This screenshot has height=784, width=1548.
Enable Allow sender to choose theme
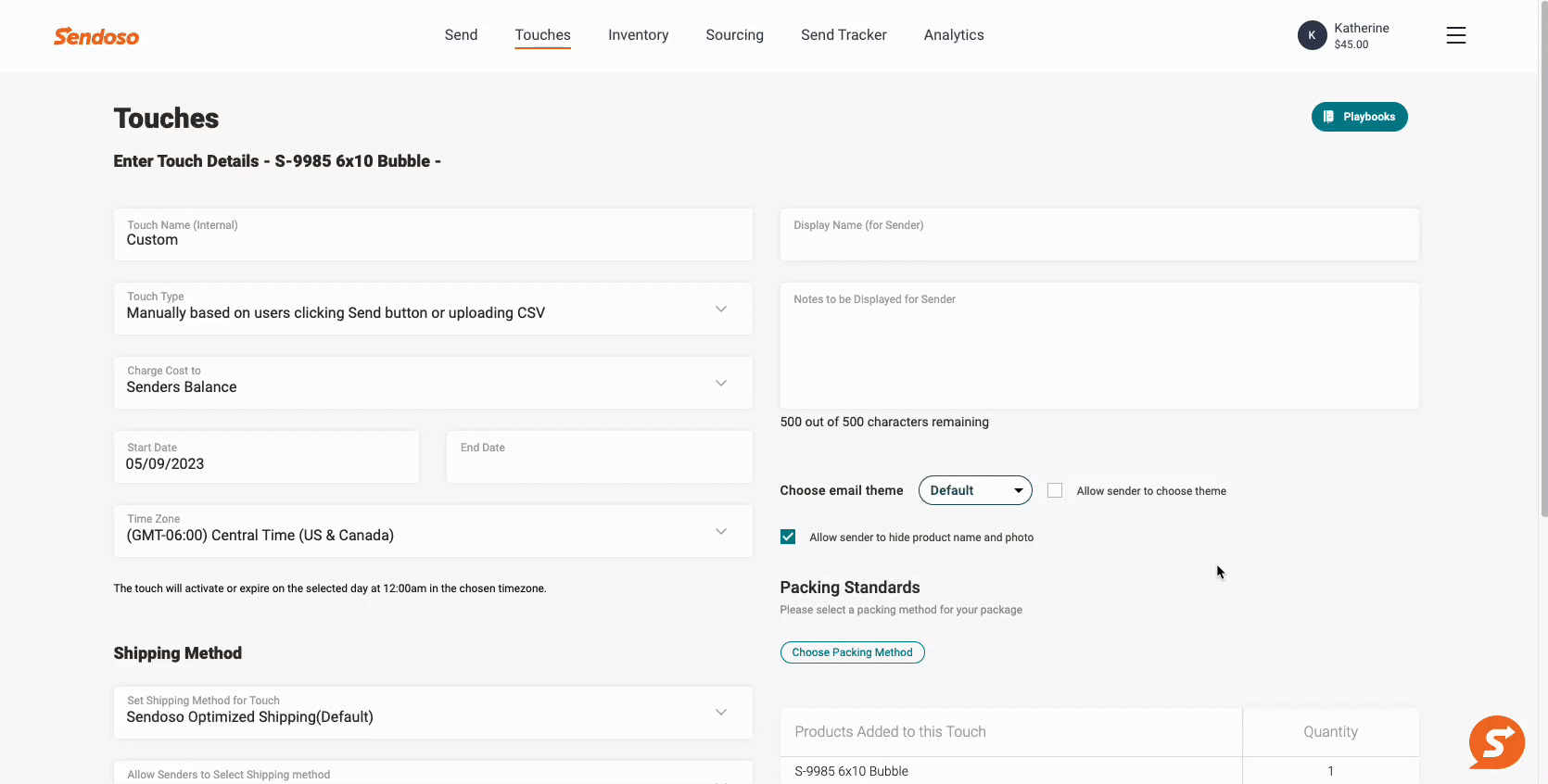click(1055, 490)
